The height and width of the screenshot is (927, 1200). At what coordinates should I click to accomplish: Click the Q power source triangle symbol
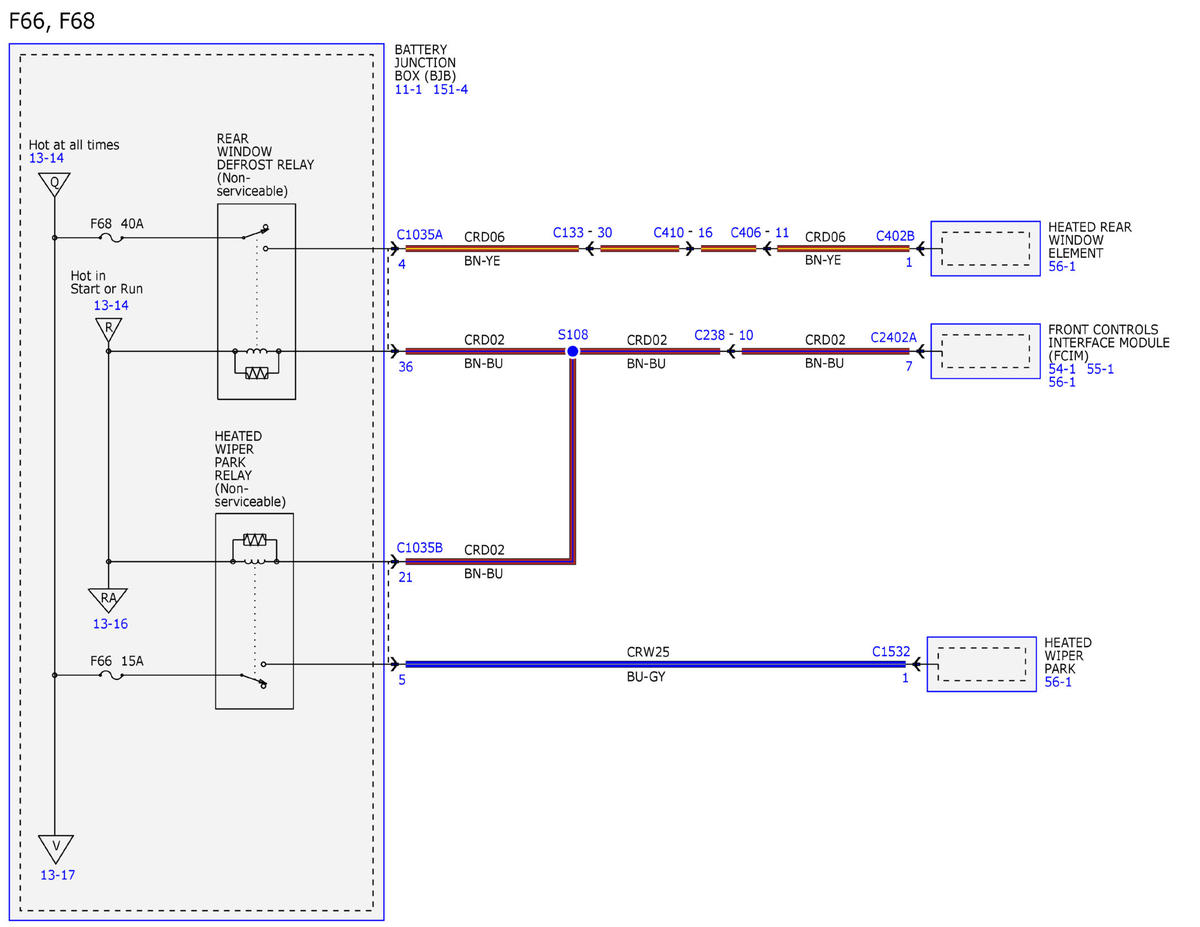(x=54, y=184)
